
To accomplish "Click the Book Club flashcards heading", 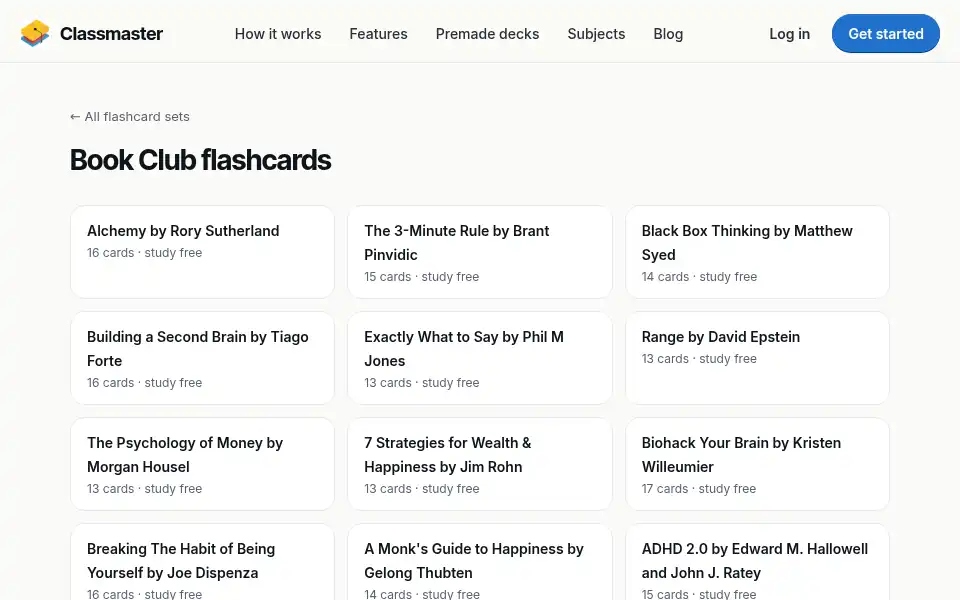I will click(x=200, y=160).
